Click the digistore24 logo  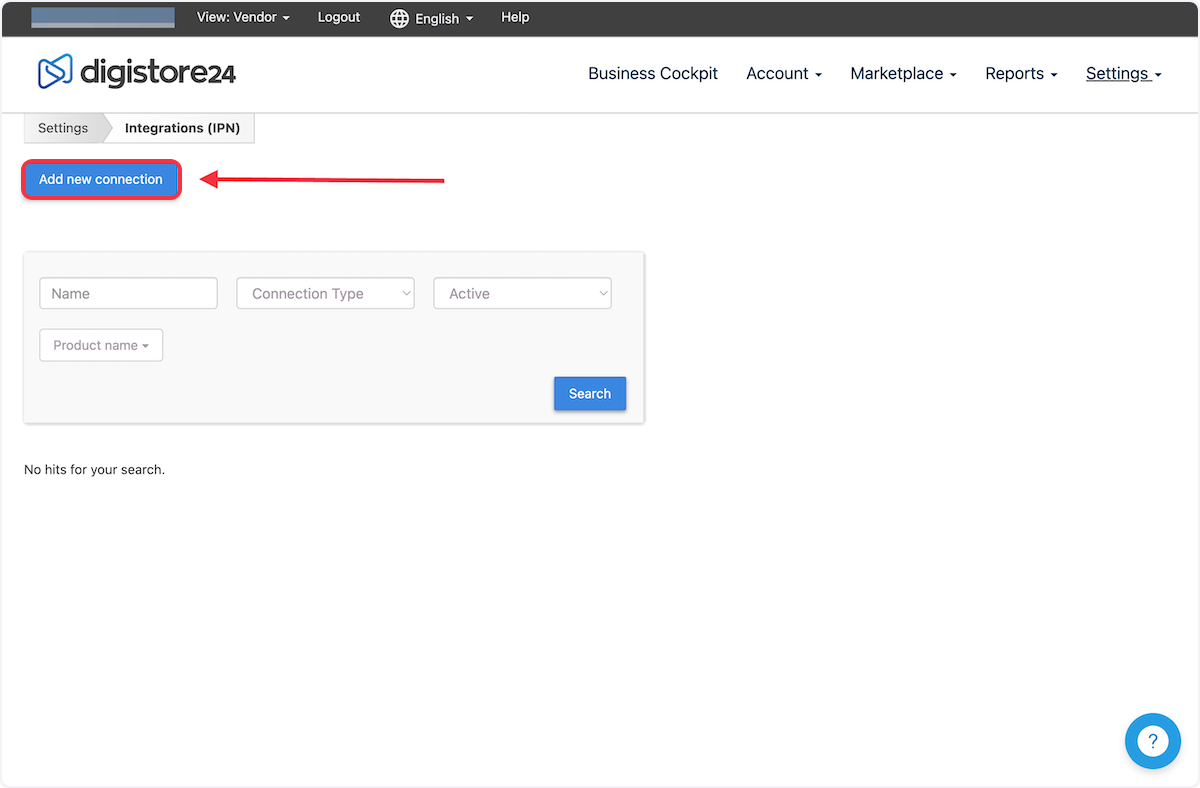click(x=137, y=72)
